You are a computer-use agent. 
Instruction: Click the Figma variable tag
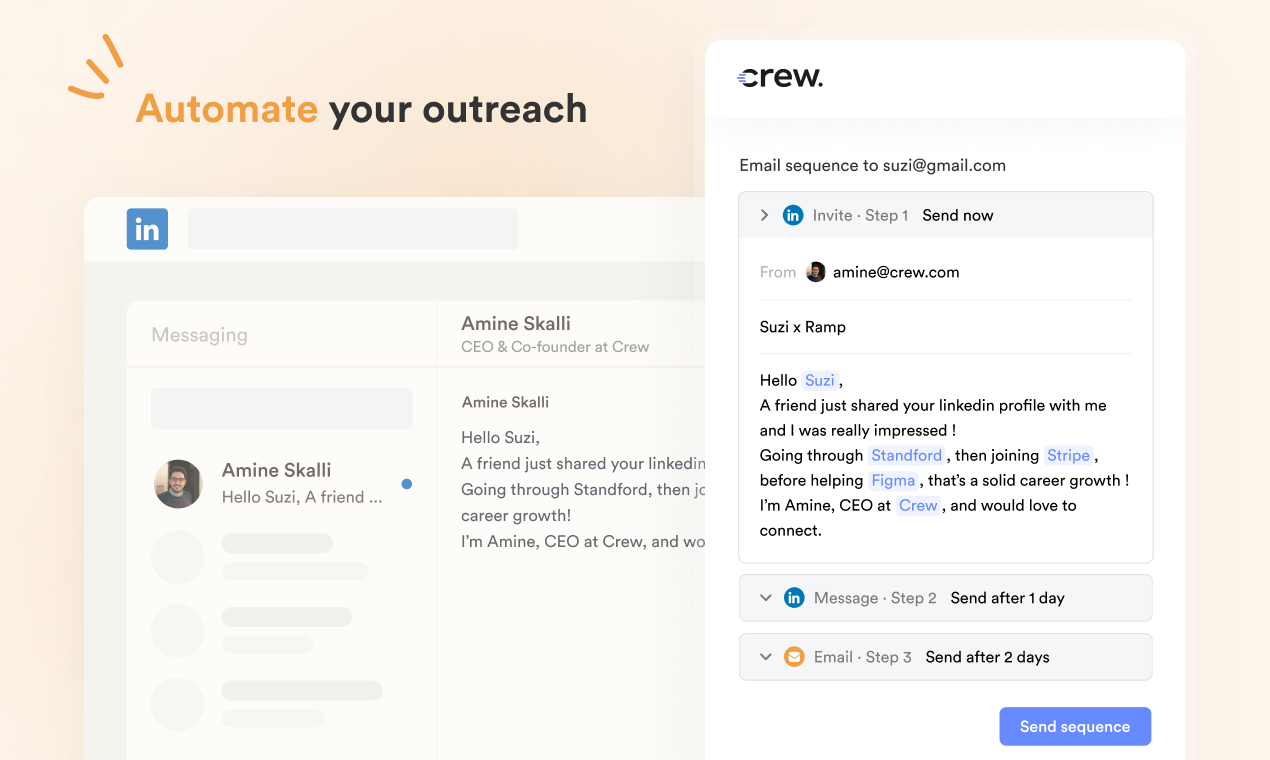tap(893, 480)
